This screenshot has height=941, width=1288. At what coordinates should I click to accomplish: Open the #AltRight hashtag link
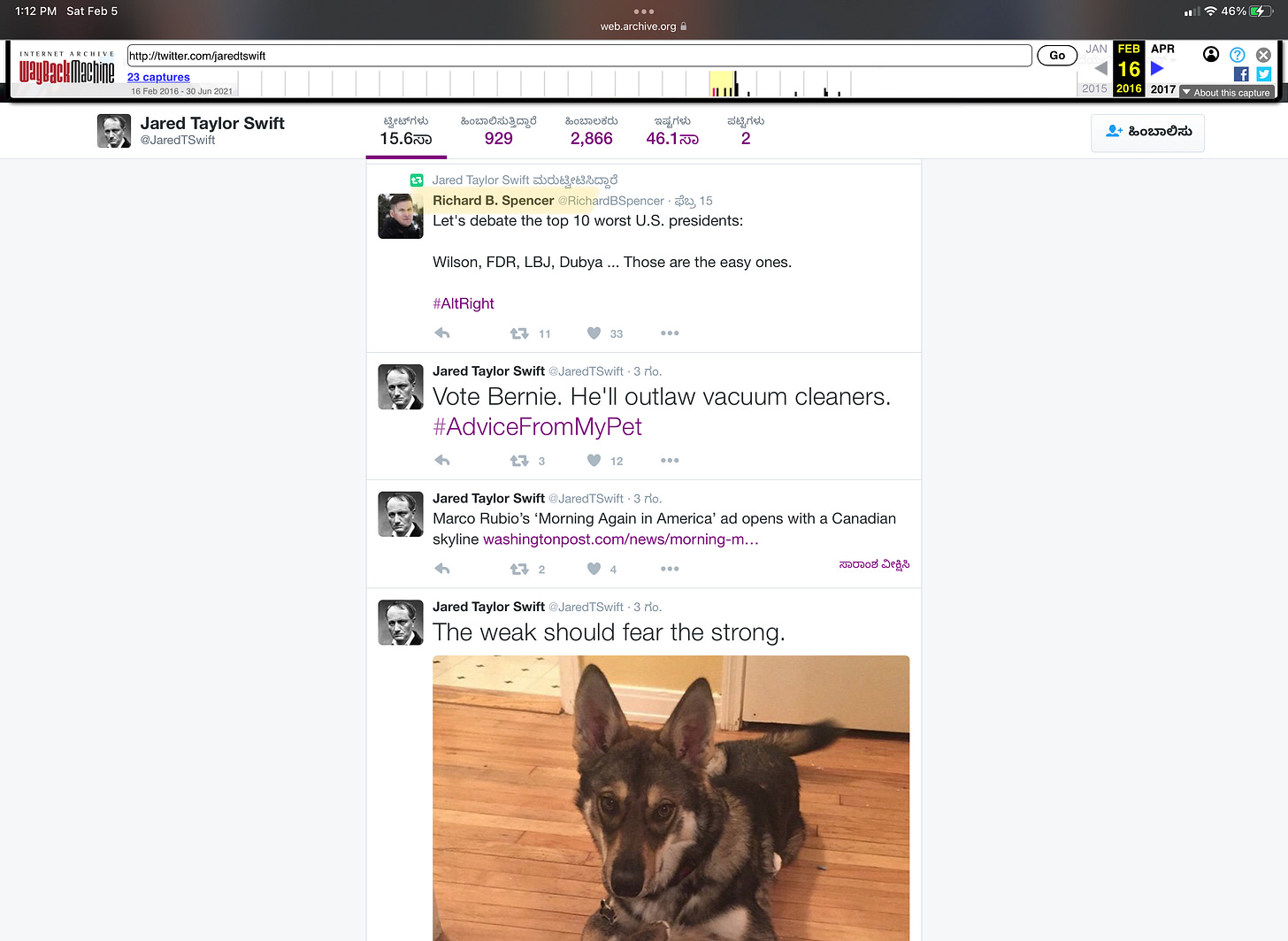(464, 303)
